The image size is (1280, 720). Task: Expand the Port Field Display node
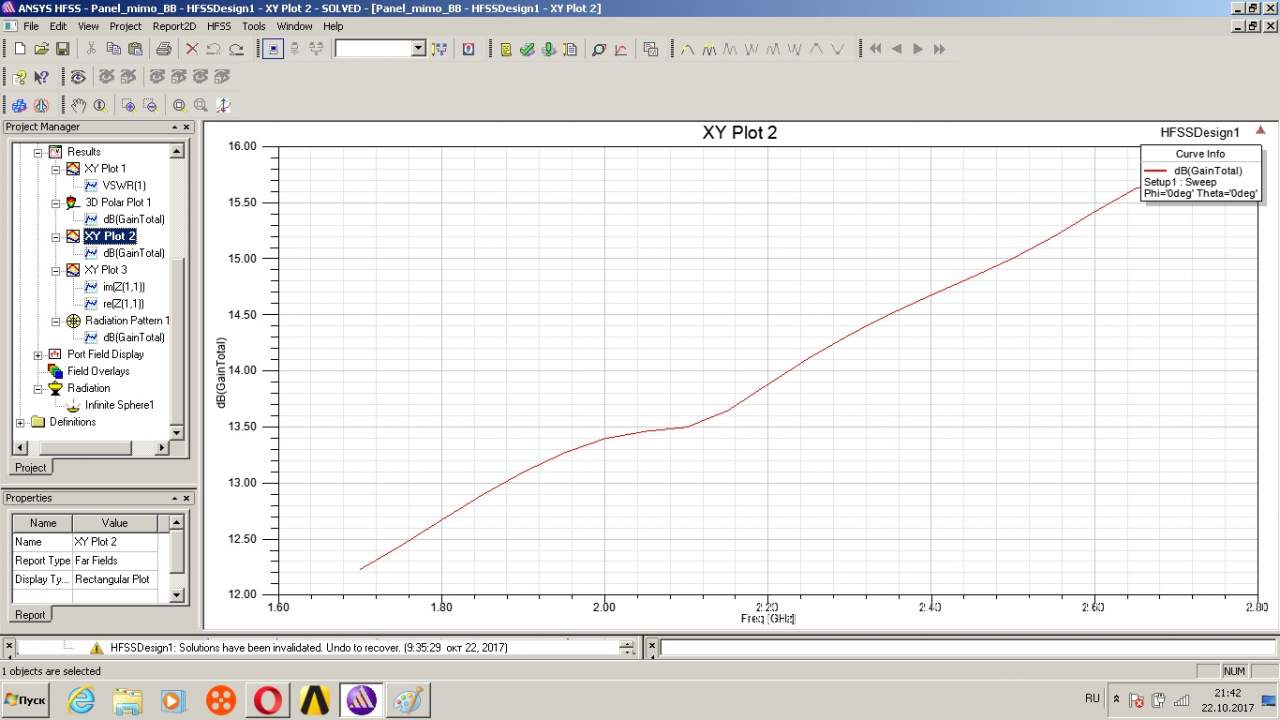point(39,355)
